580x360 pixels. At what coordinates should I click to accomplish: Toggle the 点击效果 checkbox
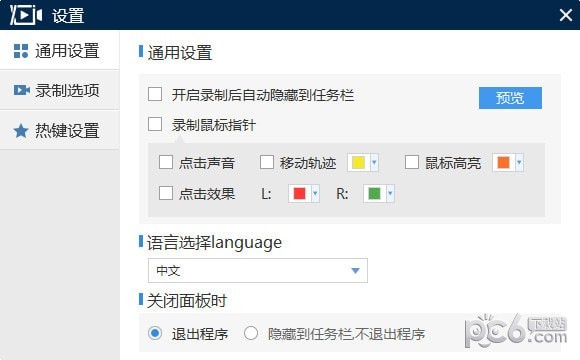[165, 193]
